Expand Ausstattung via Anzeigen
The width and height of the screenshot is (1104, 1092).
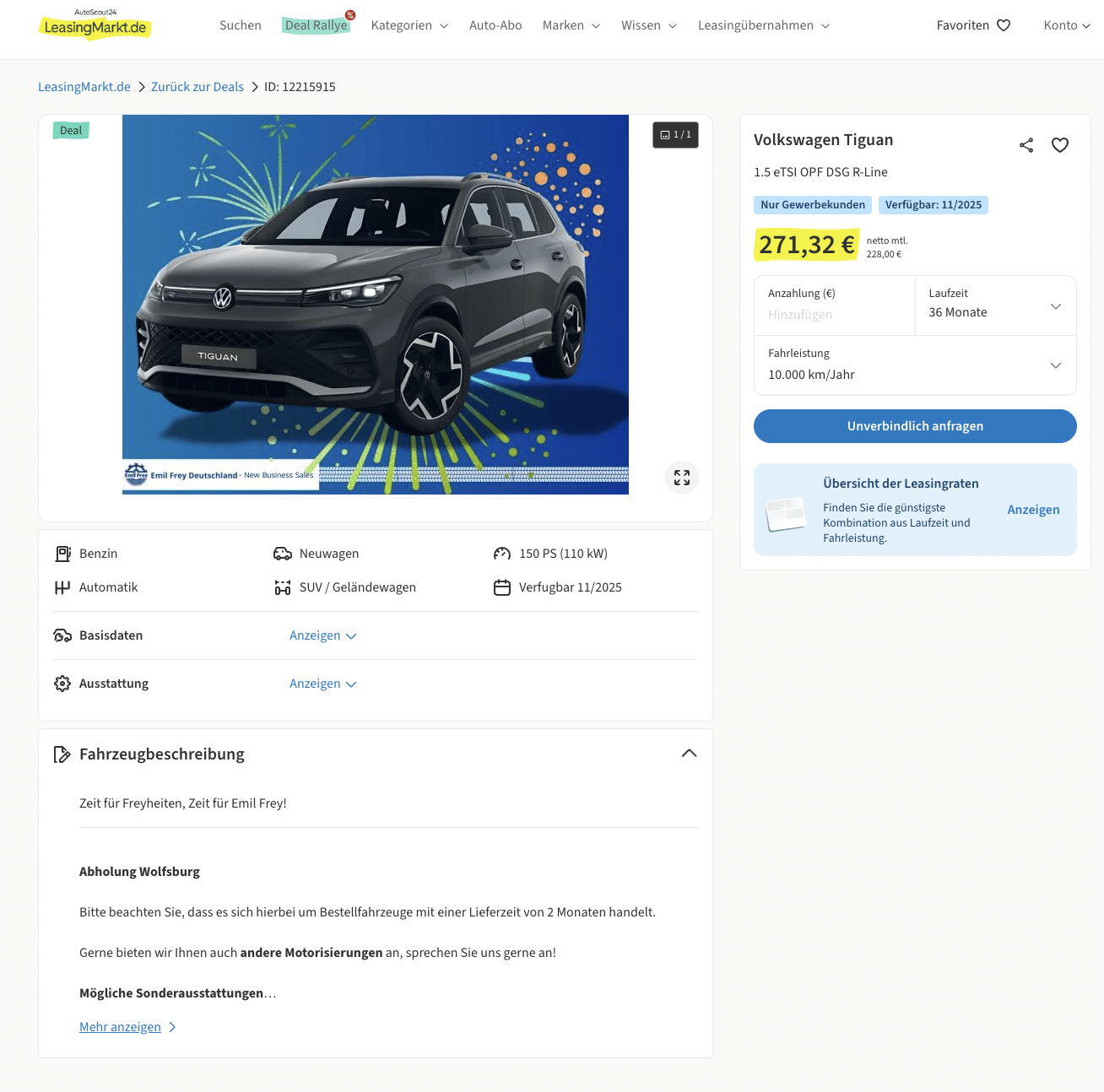click(323, 684)
